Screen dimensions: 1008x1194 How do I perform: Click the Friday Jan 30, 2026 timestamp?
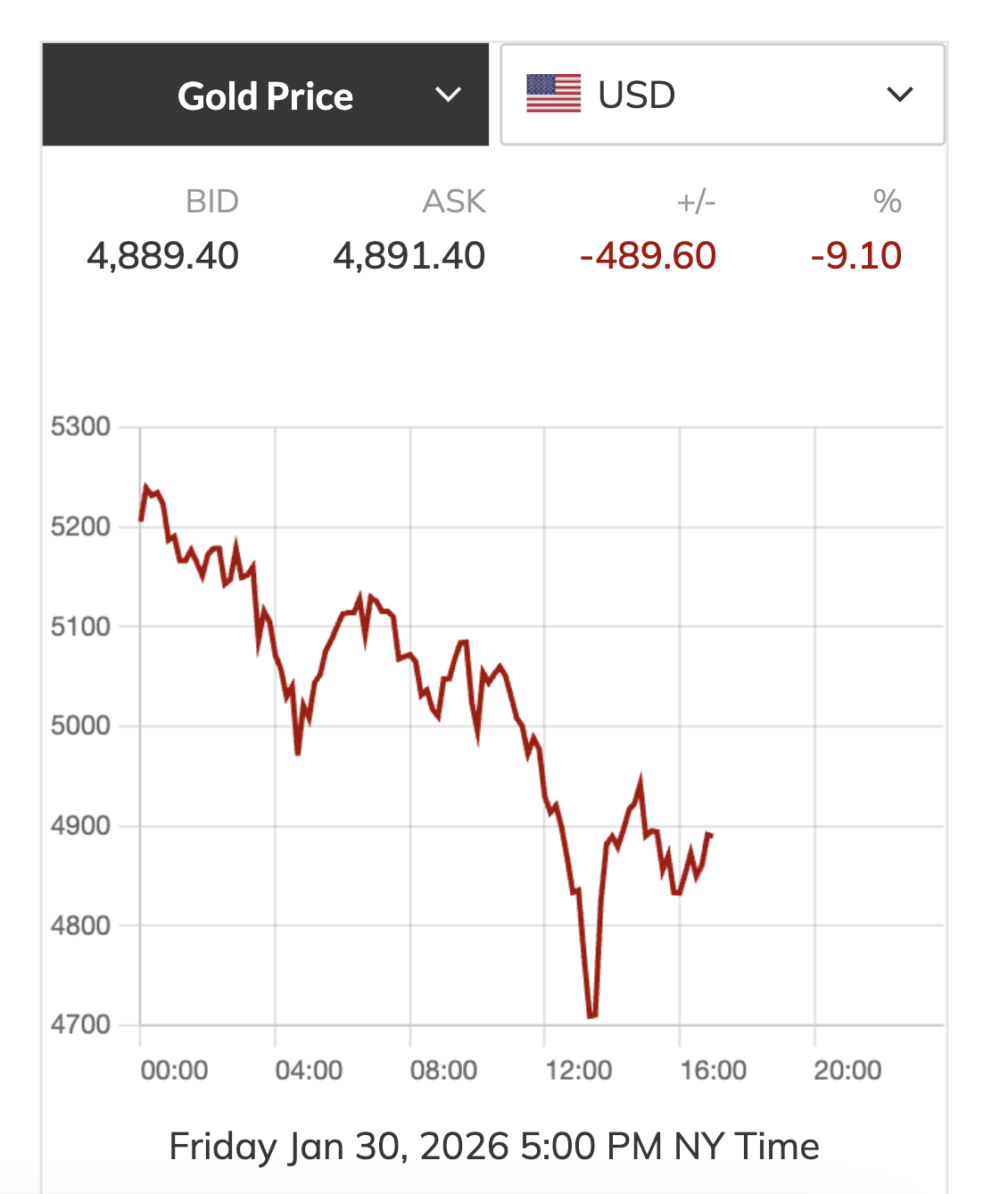[493, 1147]
